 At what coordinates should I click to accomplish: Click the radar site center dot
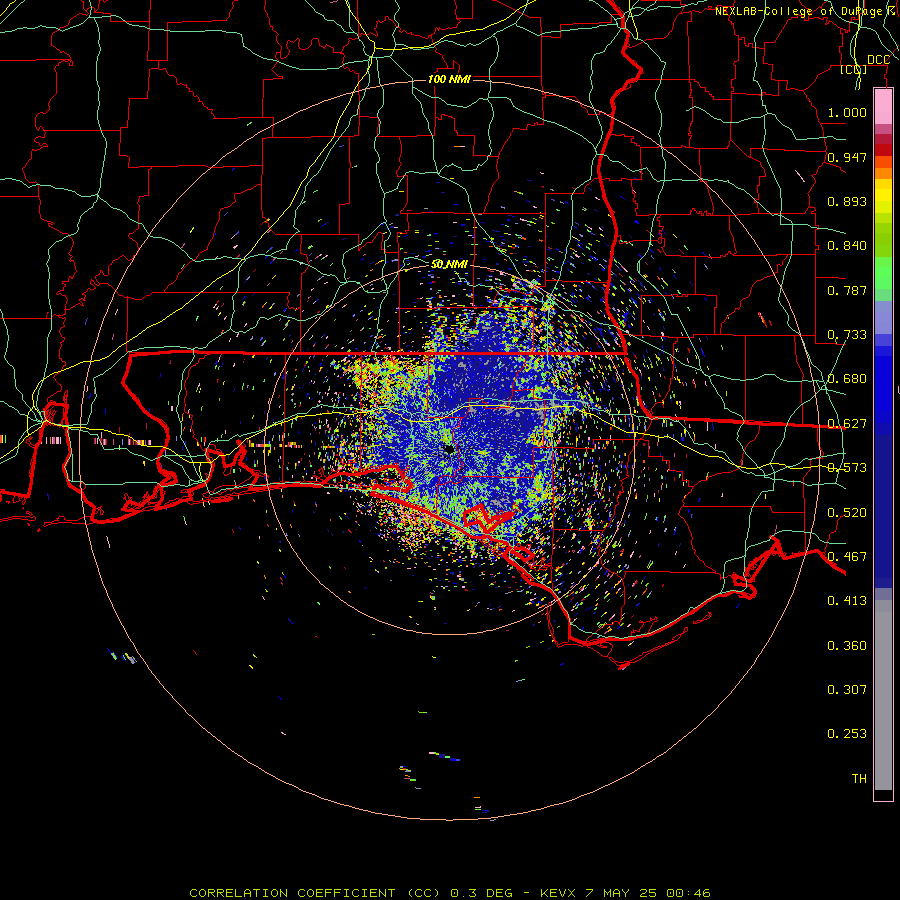click(449, 451)
